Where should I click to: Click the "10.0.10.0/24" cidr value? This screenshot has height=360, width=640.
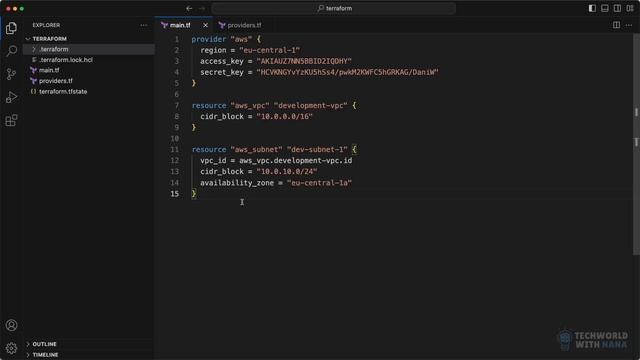point(287,171)
